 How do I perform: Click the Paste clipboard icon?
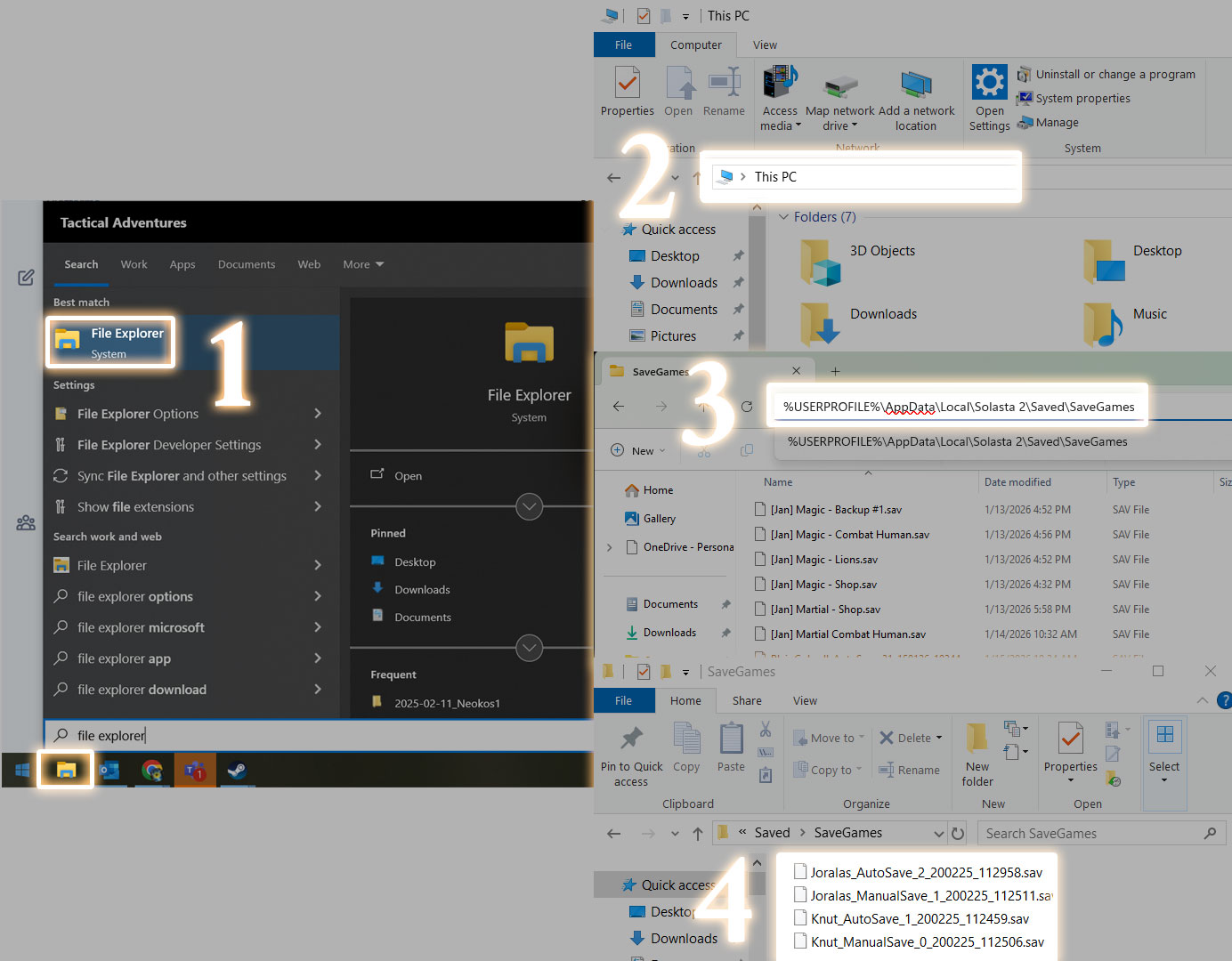(731, 739)
